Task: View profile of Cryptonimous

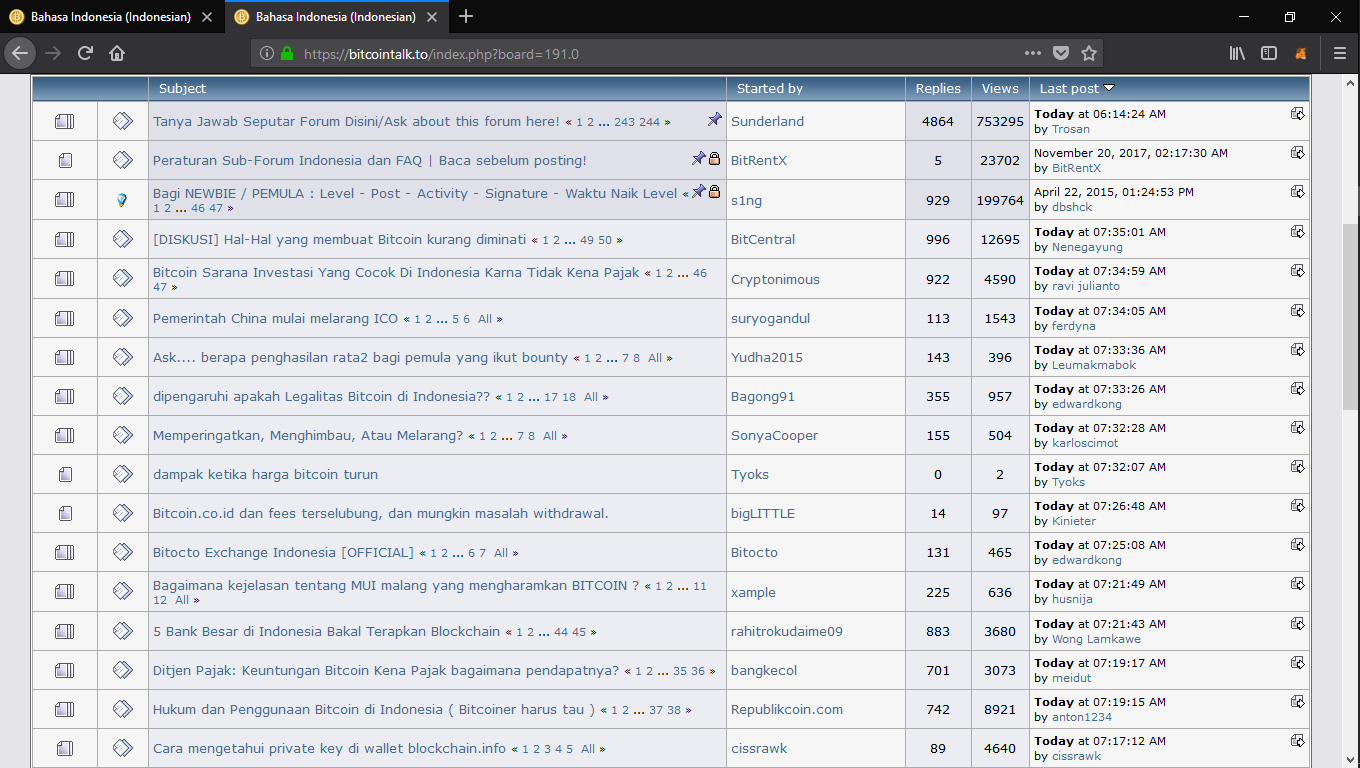Action: [775, 279]
